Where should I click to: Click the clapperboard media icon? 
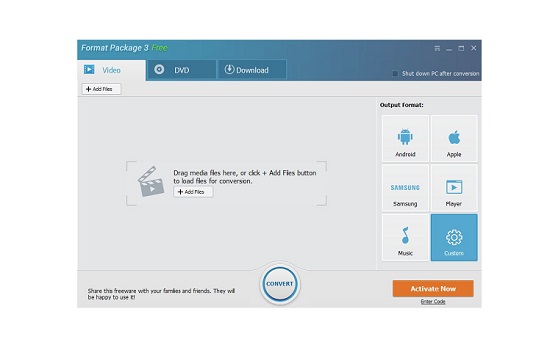pyautogui.click(x=151, y=182)
